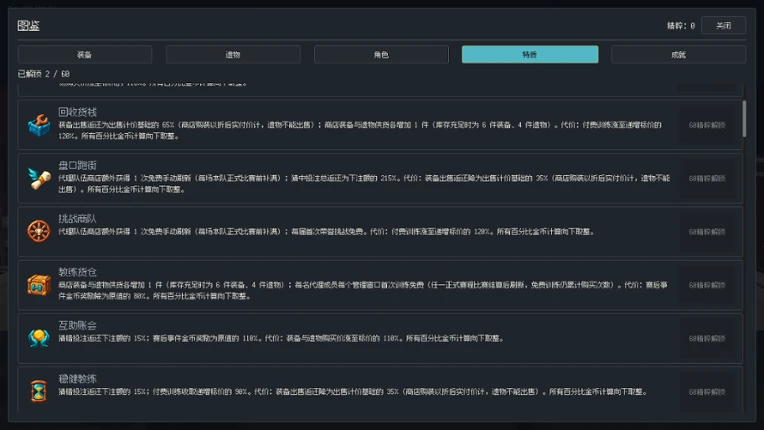Screen dimensions: 764x430
Task: Click the 挑战商队 trait title
Action: coord(77,219)
